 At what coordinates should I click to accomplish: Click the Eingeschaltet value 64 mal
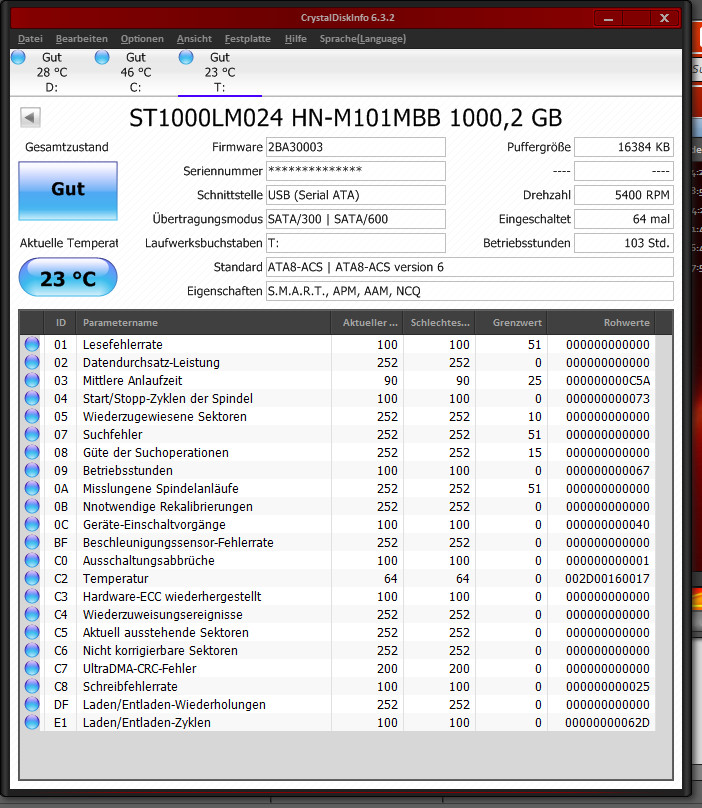coord(624,219)
